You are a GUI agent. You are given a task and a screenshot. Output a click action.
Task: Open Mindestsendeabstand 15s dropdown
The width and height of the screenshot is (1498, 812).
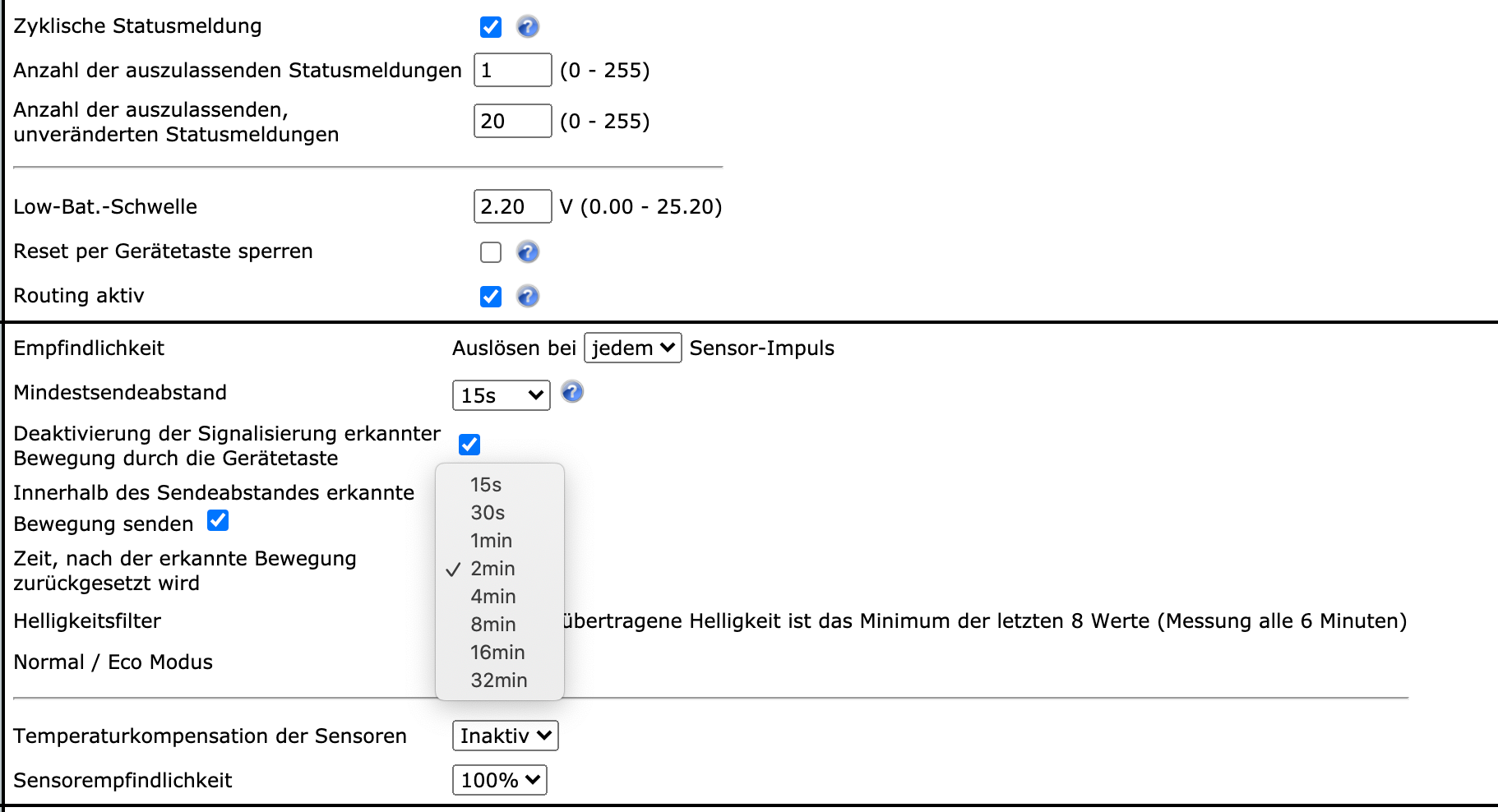click(x=502, y=395)
